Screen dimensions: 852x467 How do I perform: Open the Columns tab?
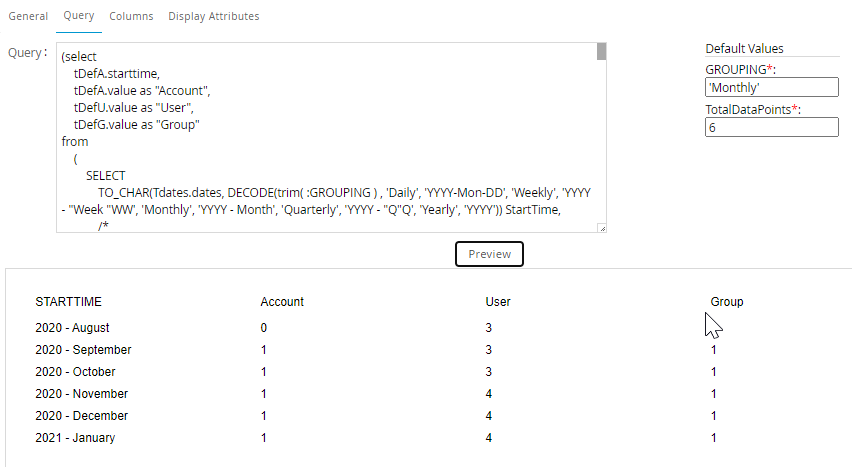click(131, 16)
